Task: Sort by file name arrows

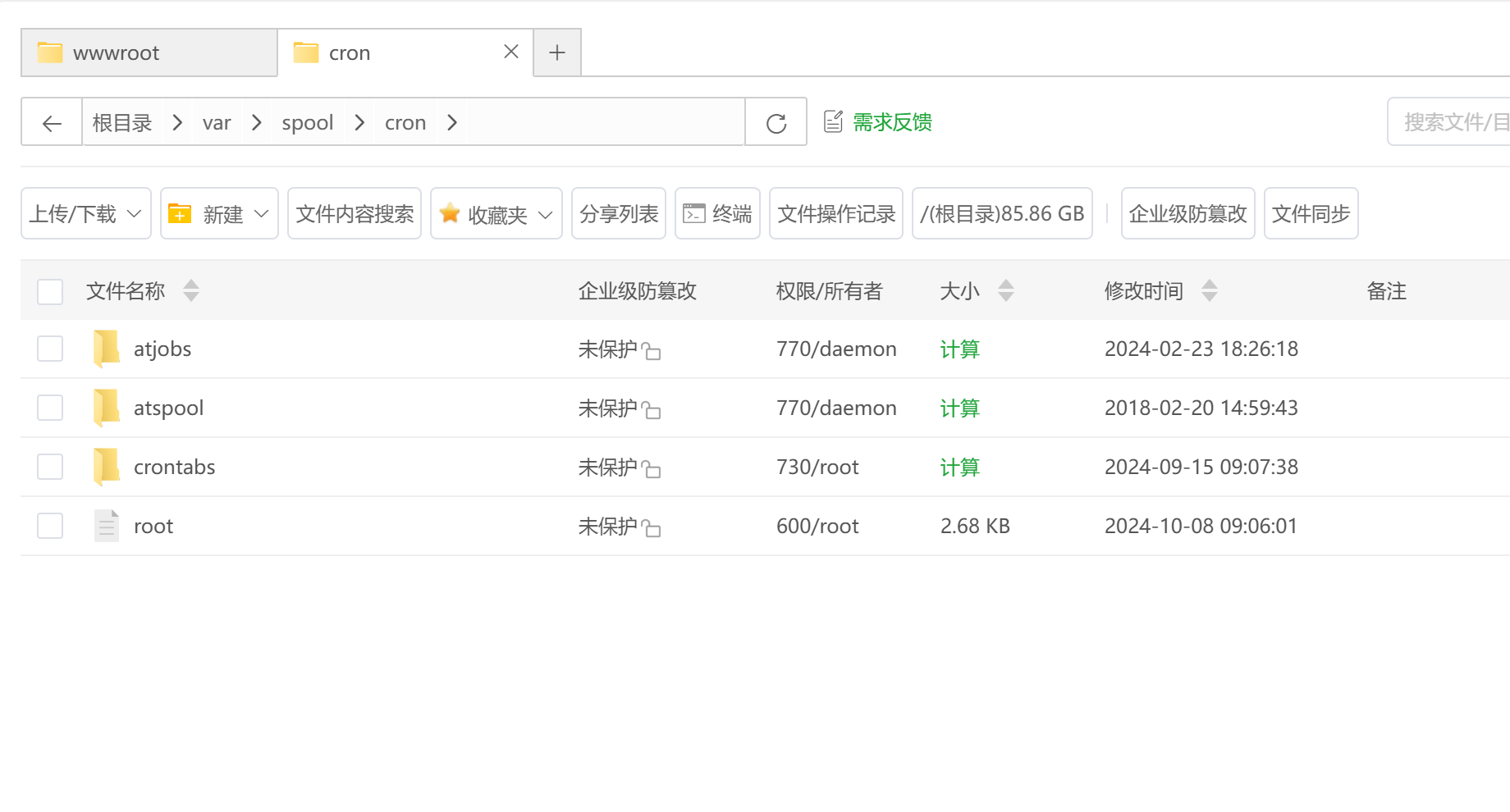Action: [x=191, y=290]
